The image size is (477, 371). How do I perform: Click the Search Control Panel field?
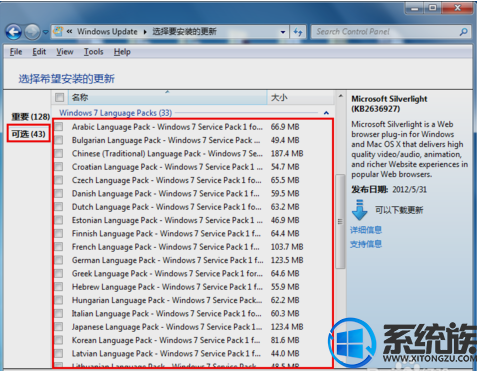[387, 32]
